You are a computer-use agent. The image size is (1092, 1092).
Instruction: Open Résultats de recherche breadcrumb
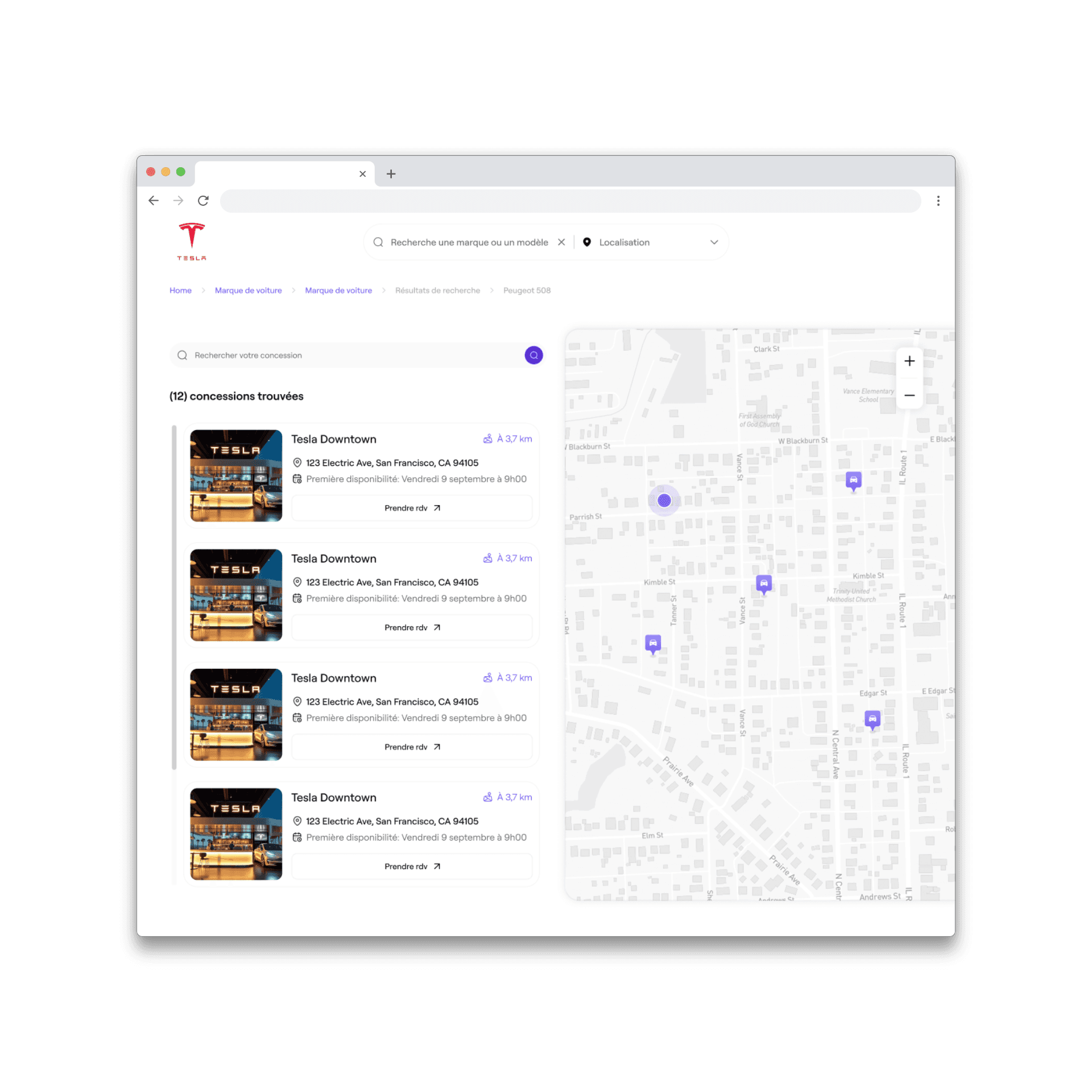(x=437, y=291)
